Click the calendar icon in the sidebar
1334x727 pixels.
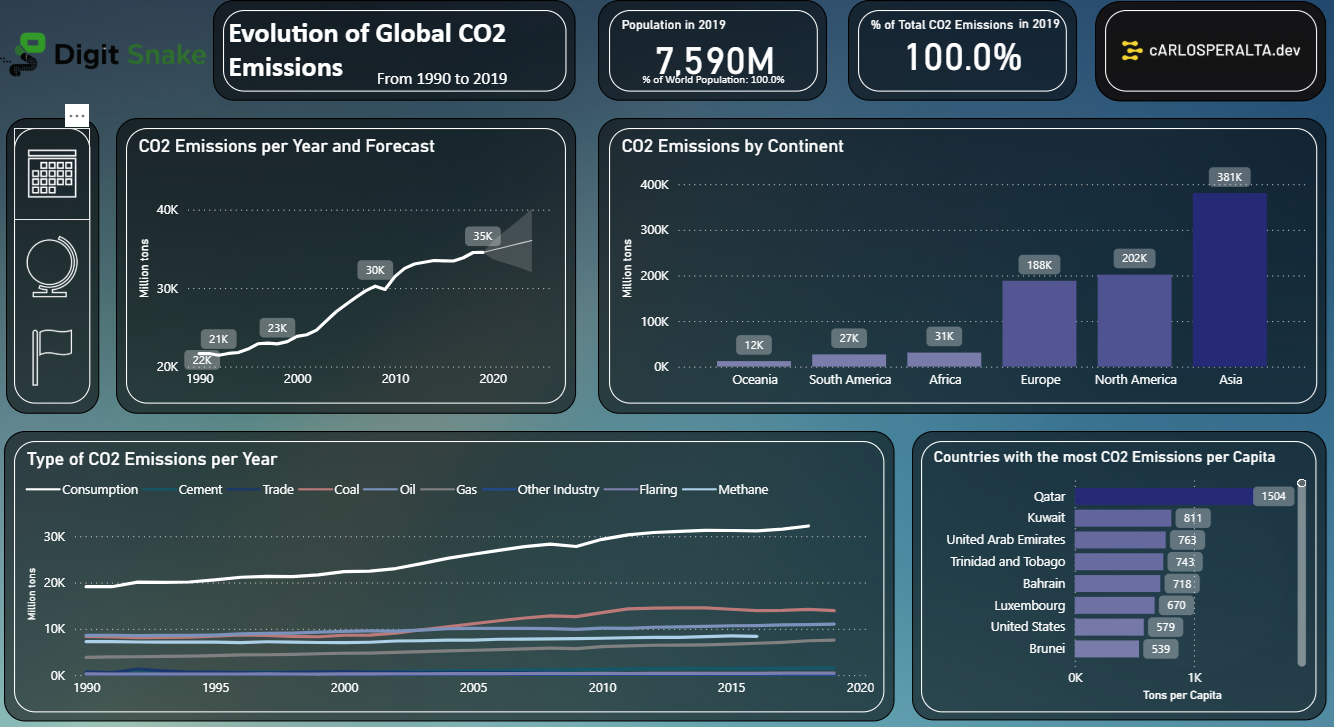point(53,174)
